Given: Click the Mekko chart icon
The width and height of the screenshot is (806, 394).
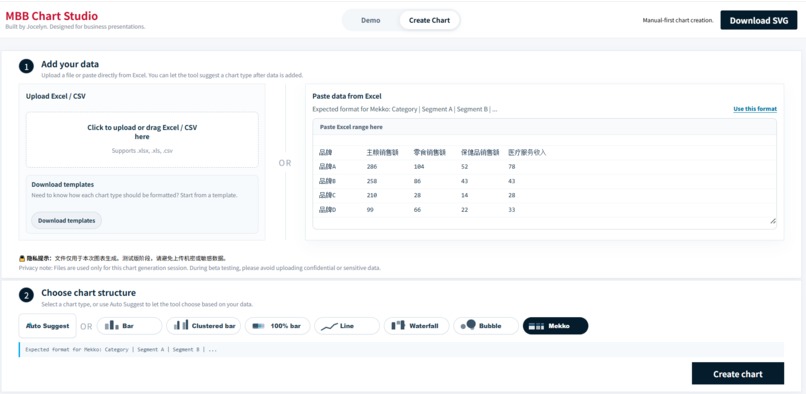Looking at the screenshot, I should coord(536,326).
